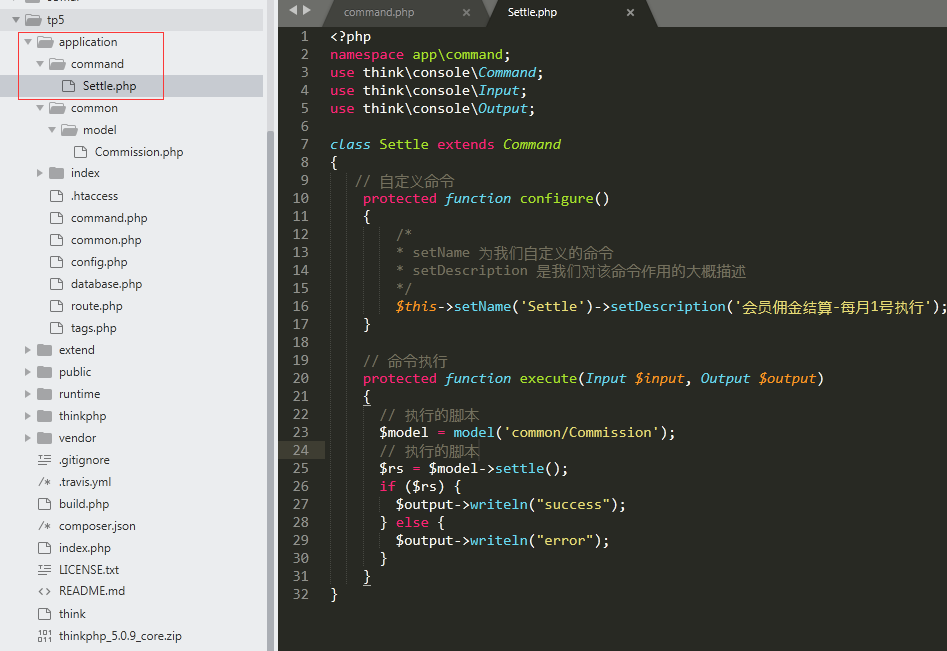The height and width of the screenshot is (651, 947).
Task: Click the README.md markup icon
Action: pyautogui.click(x=44, y=591)
